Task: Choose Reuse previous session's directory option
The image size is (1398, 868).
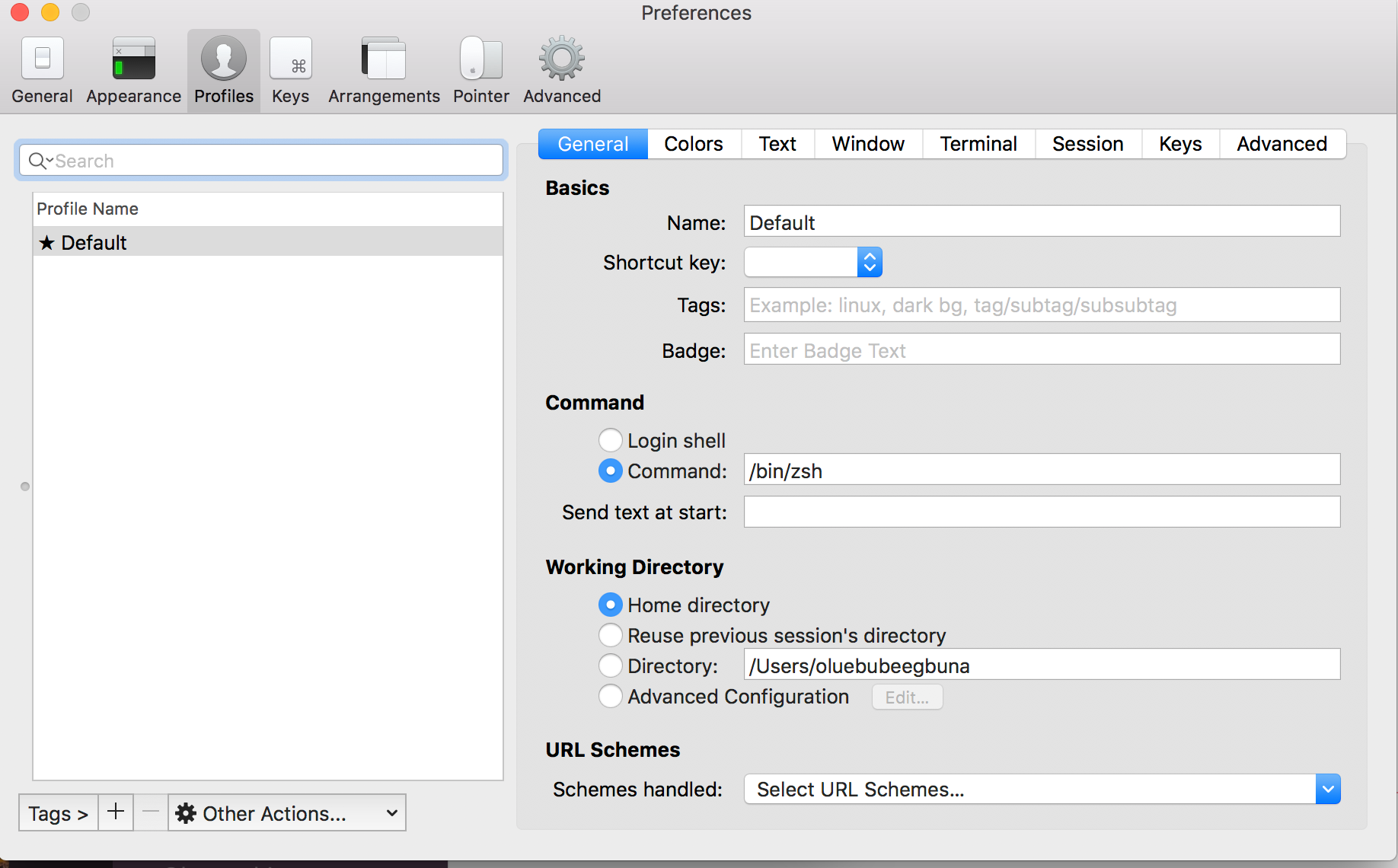Action: (x=610, y=635)
